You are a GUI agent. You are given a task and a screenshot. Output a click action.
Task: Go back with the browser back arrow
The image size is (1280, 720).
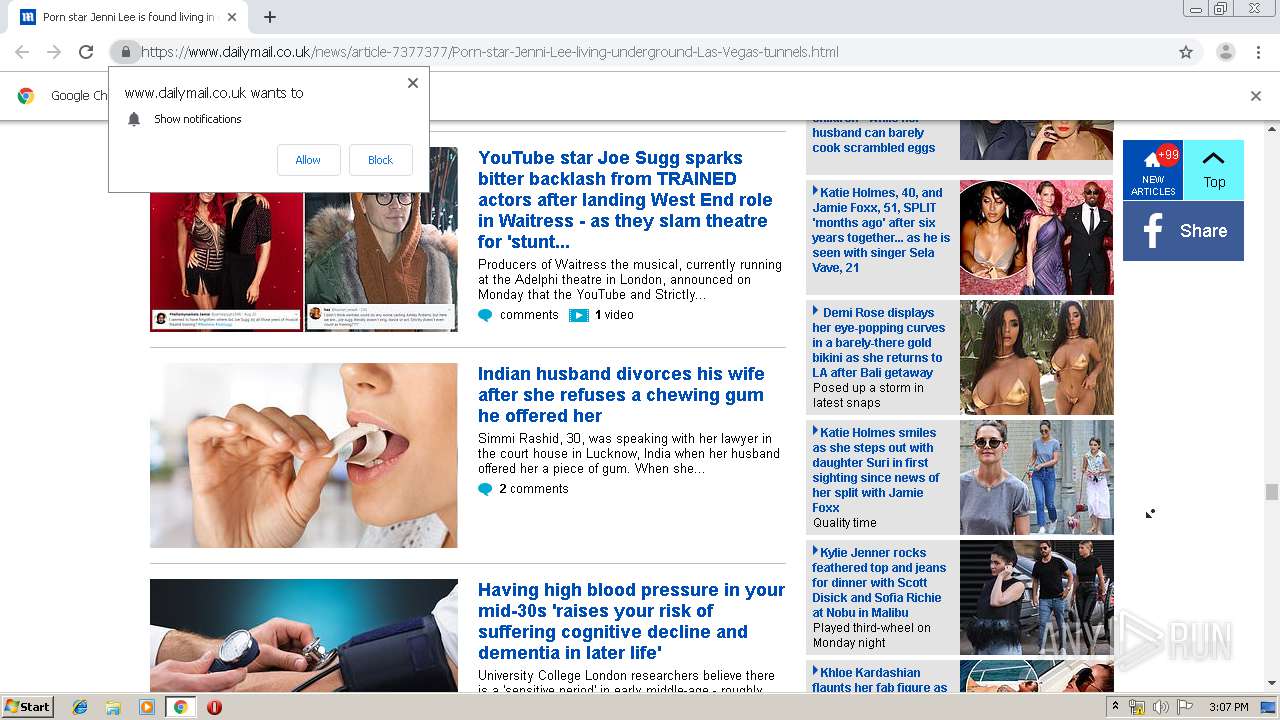click(22, 52)
